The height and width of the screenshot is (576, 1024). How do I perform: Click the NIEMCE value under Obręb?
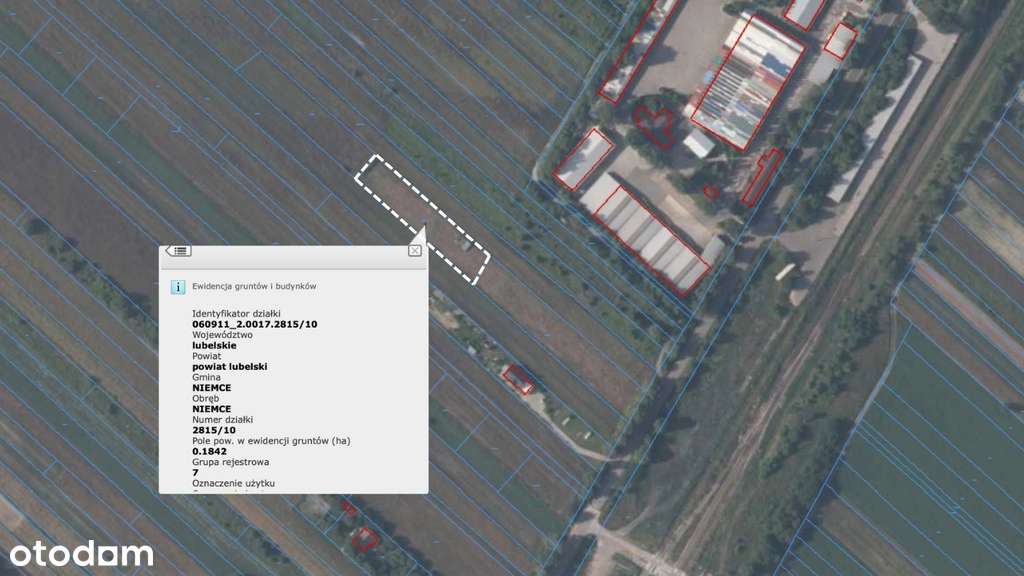coord(212,409)
